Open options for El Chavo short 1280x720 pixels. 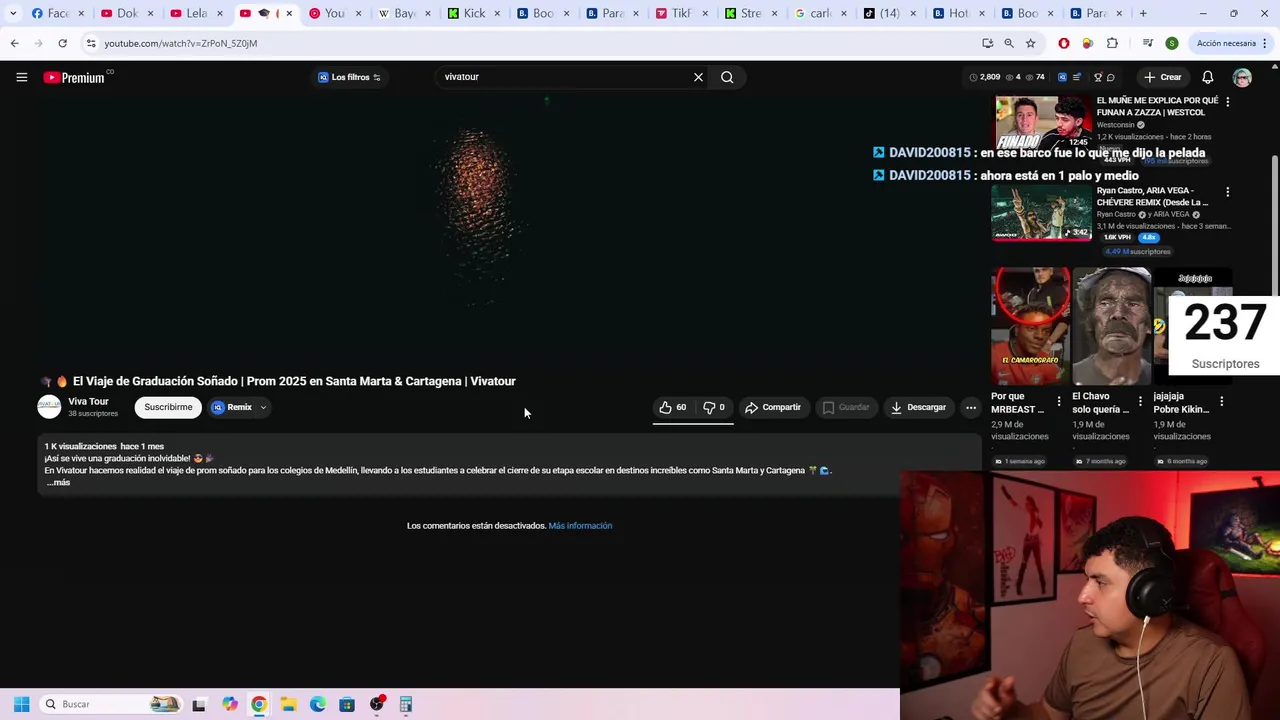point(1140,401)
